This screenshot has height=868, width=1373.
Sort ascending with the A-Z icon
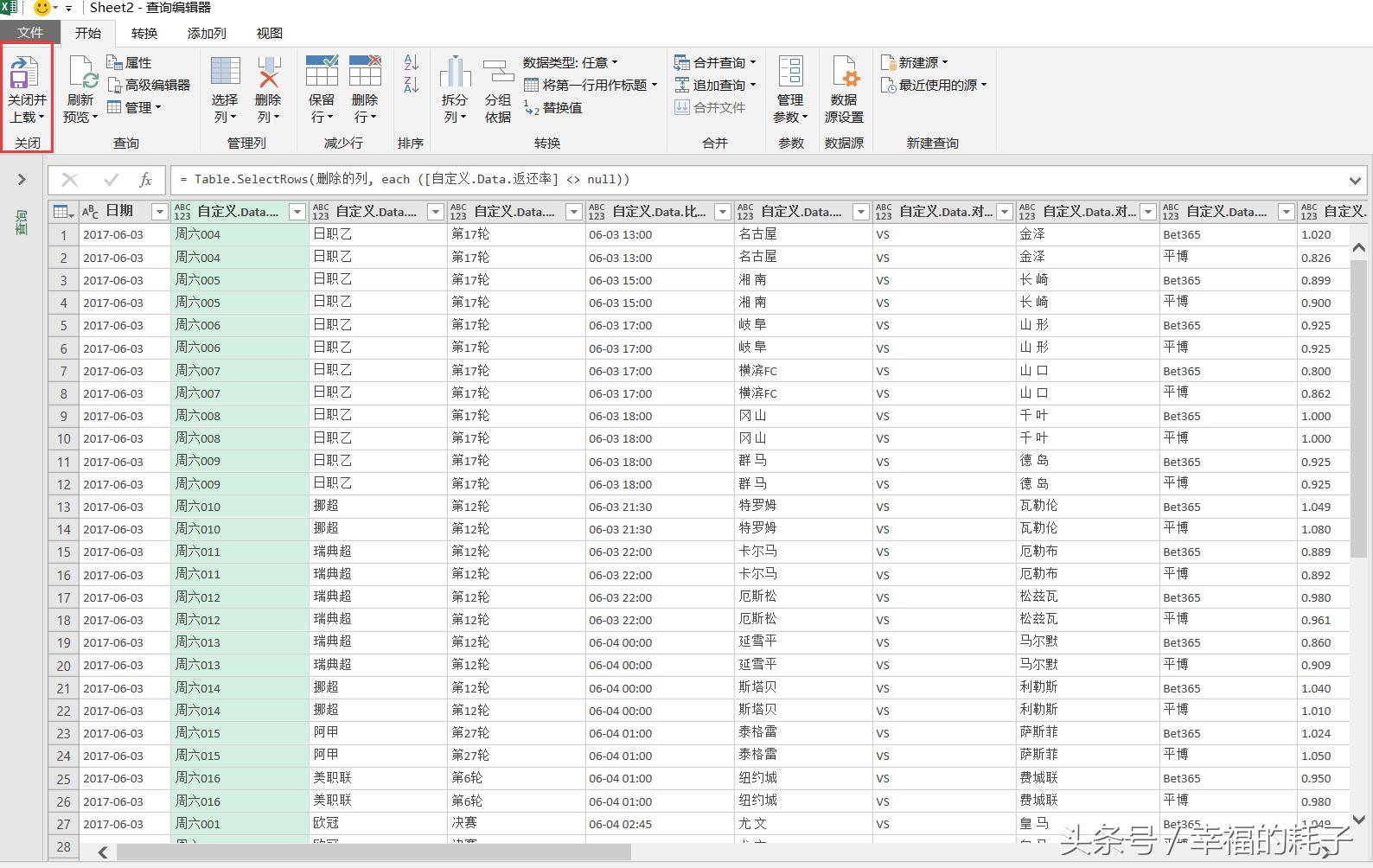pyautogui.click(x=412, y=62)
